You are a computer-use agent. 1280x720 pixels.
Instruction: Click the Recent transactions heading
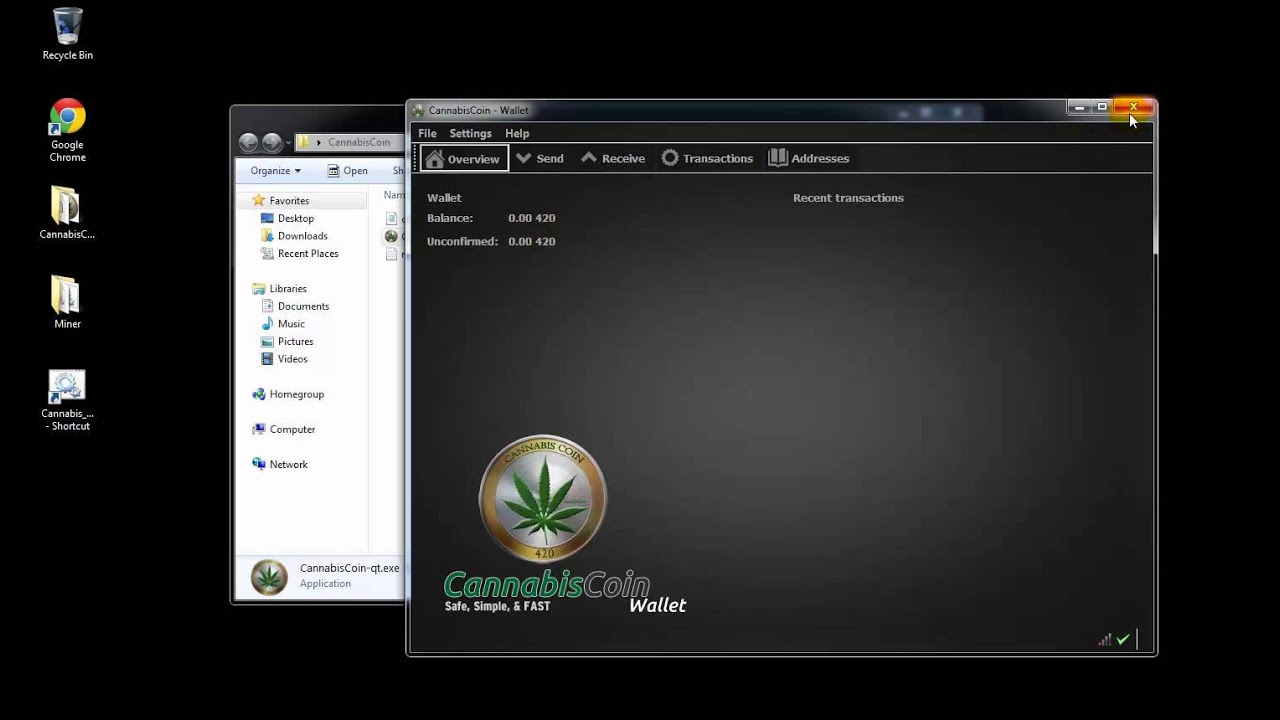pyautogui.click(x=848, y=198)
